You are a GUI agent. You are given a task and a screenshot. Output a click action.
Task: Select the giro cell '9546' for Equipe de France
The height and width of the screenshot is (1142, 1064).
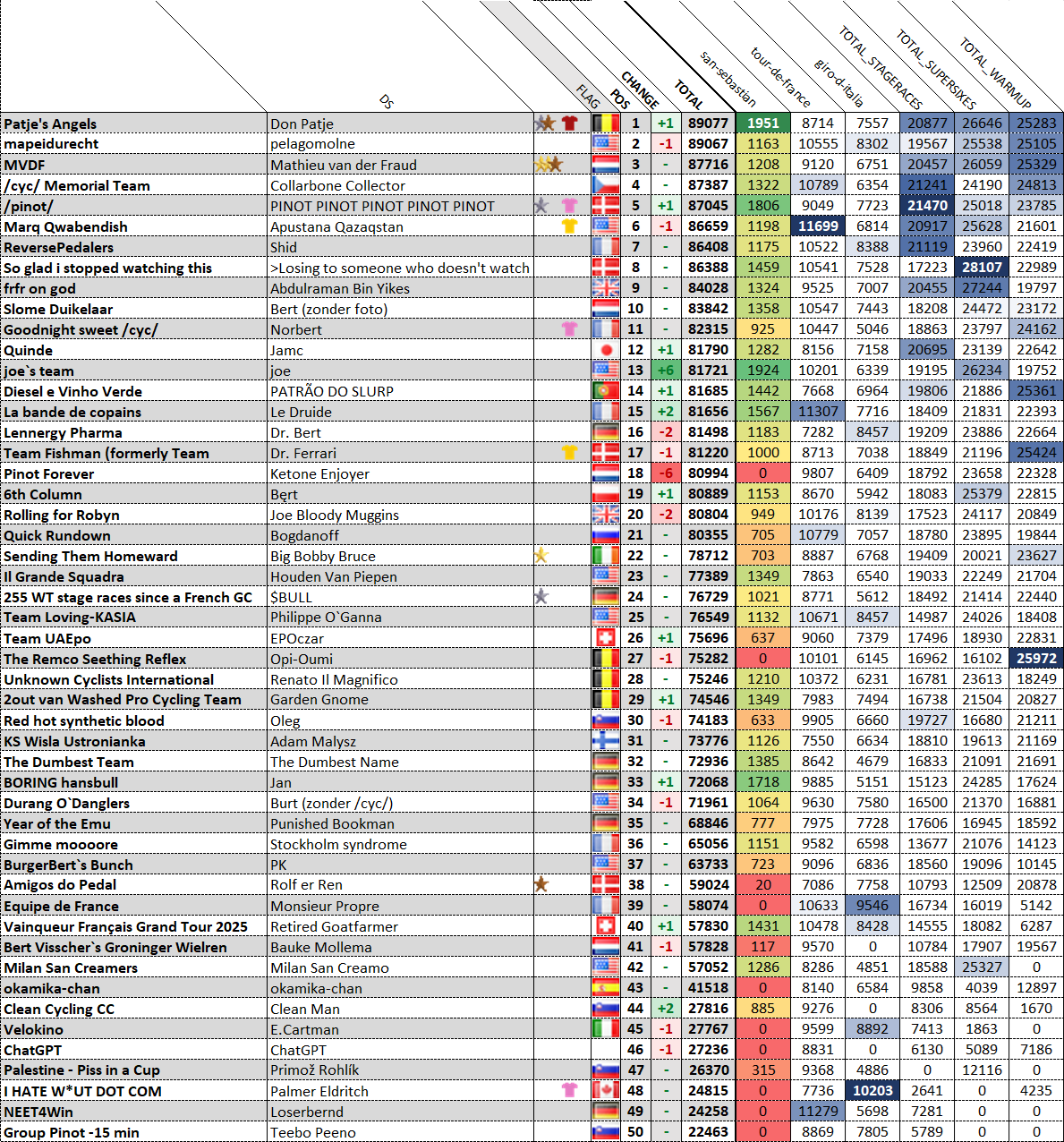coord(872,906)
